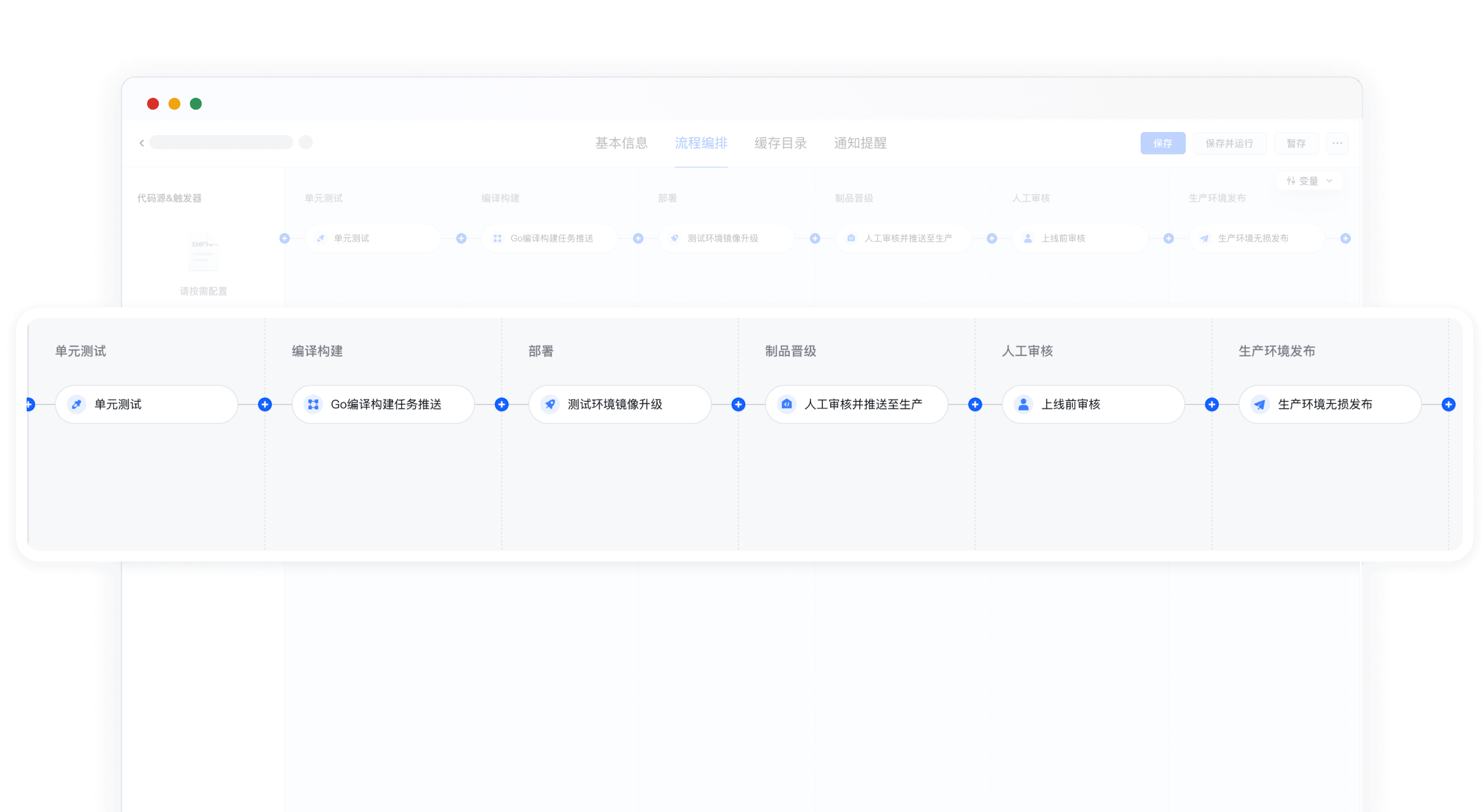Open faded 人工审核并推送至生产 node in background window
Viewport: 1483px width, 812px height.
(904, 238)
